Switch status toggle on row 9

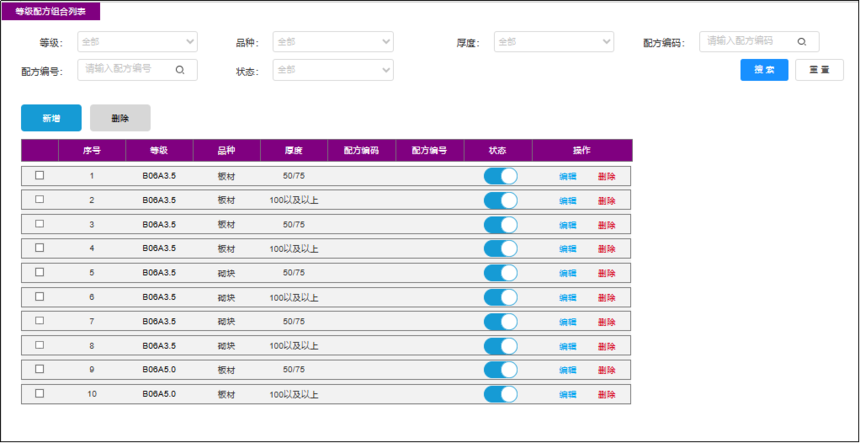coord(500,370)
